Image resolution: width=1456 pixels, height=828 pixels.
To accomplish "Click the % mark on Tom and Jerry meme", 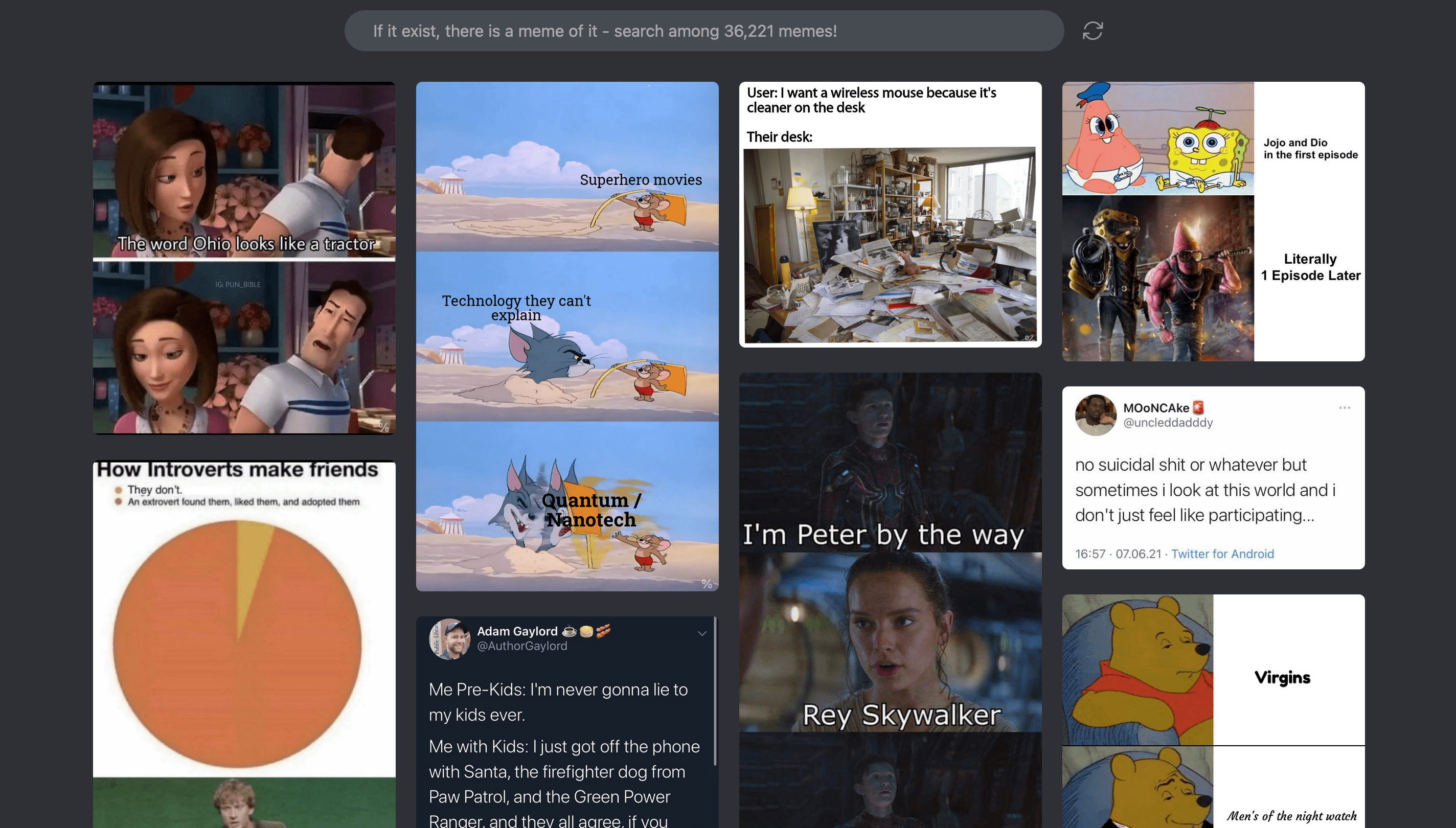I will (x=707, y=584).
